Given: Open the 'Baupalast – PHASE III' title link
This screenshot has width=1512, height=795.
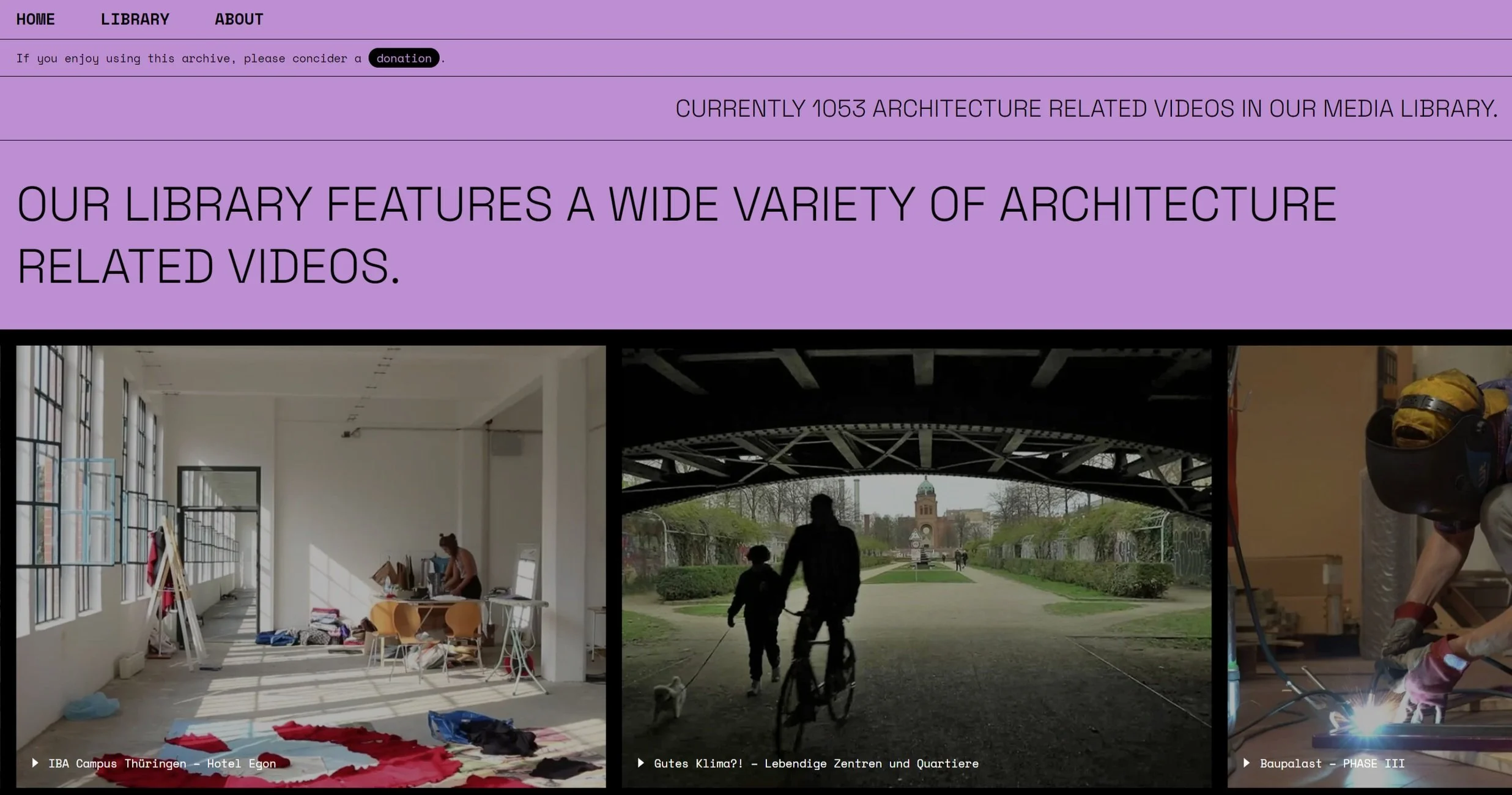Looking at the screenshot, I should pyautogui.click(x=1332, y=763).
